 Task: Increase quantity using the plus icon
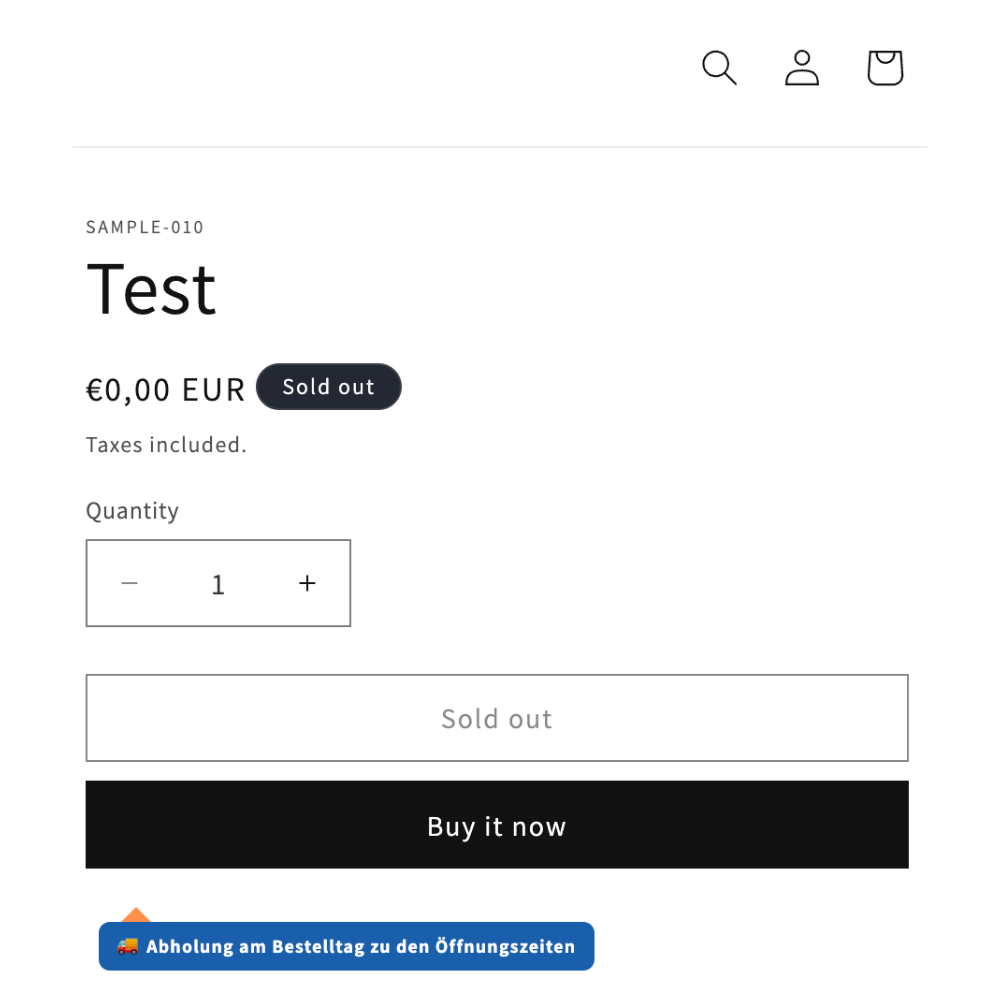click(307, 583)
